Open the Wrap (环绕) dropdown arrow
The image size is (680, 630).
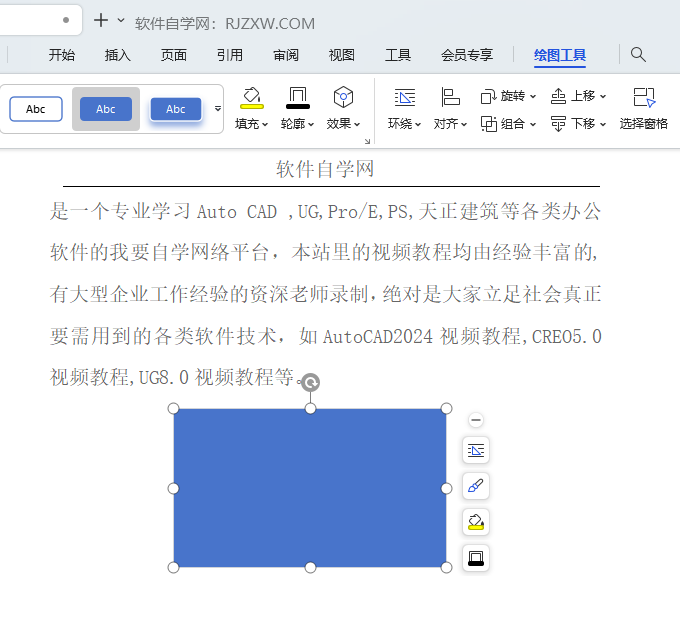pyautogui.click(x=418, y=124)
